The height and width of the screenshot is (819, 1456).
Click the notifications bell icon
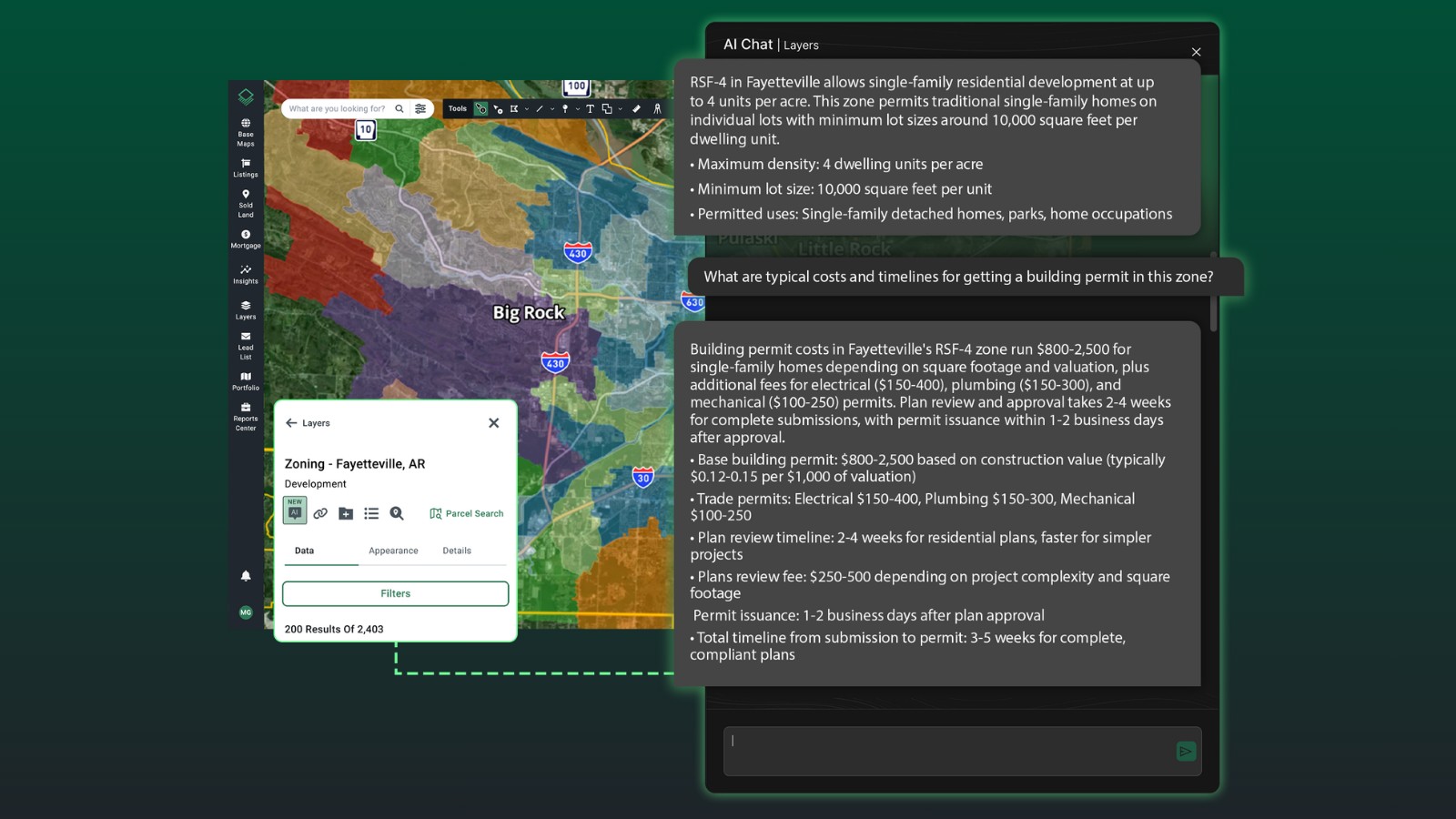point(246,576)
